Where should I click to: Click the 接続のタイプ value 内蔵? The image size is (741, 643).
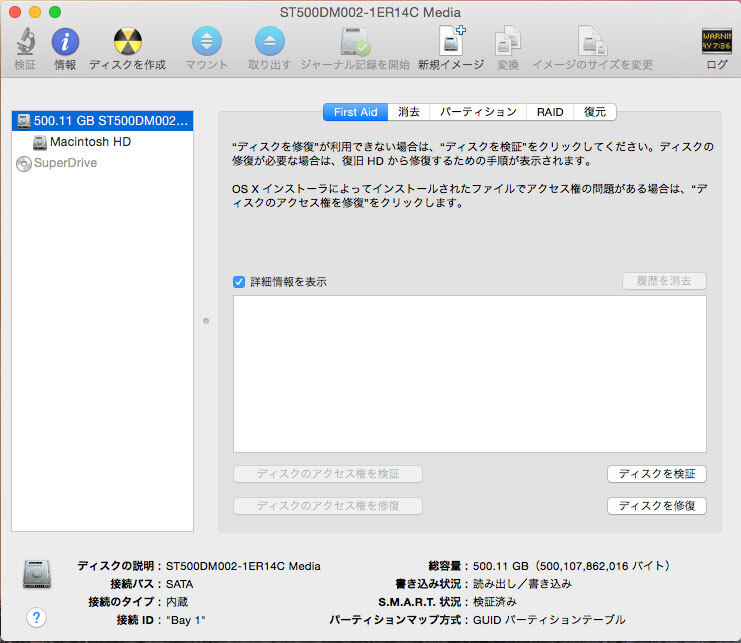177,602
